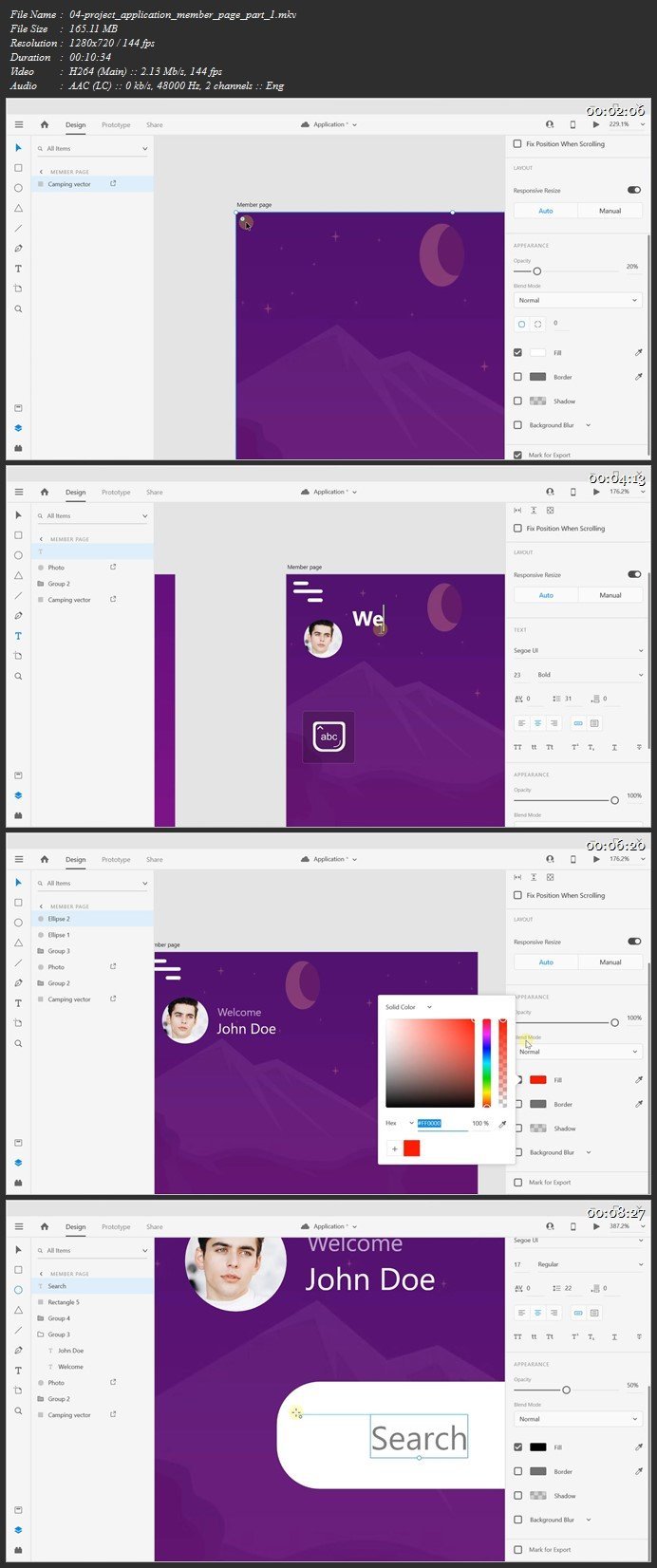Open the Libraries panel icon in 00:04:13 frame
The image size is (657, 1568).
(x=18, y=775)
